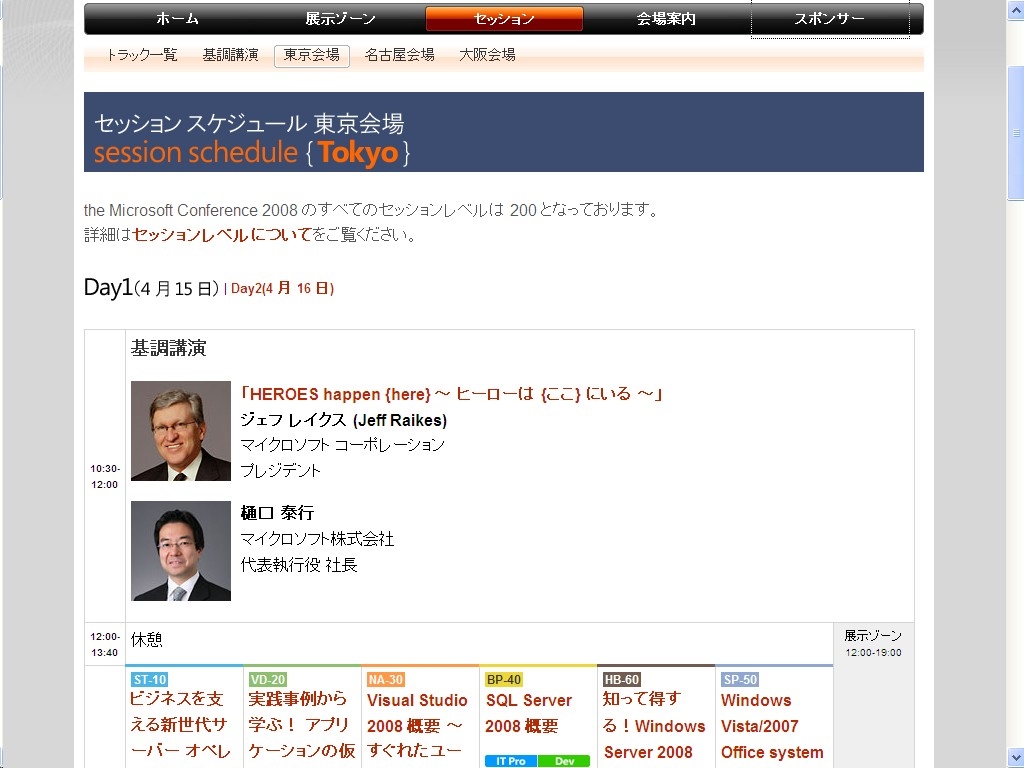Click the VD-20 track badge
1024x768 pixels.
click(x=268, y=679)
